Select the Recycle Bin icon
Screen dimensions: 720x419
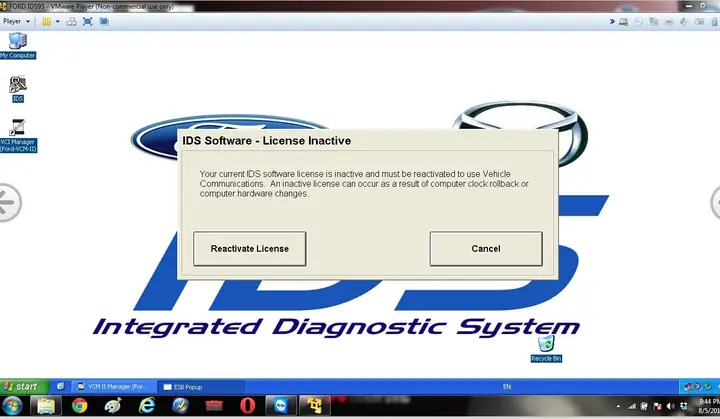click(546, 349)
